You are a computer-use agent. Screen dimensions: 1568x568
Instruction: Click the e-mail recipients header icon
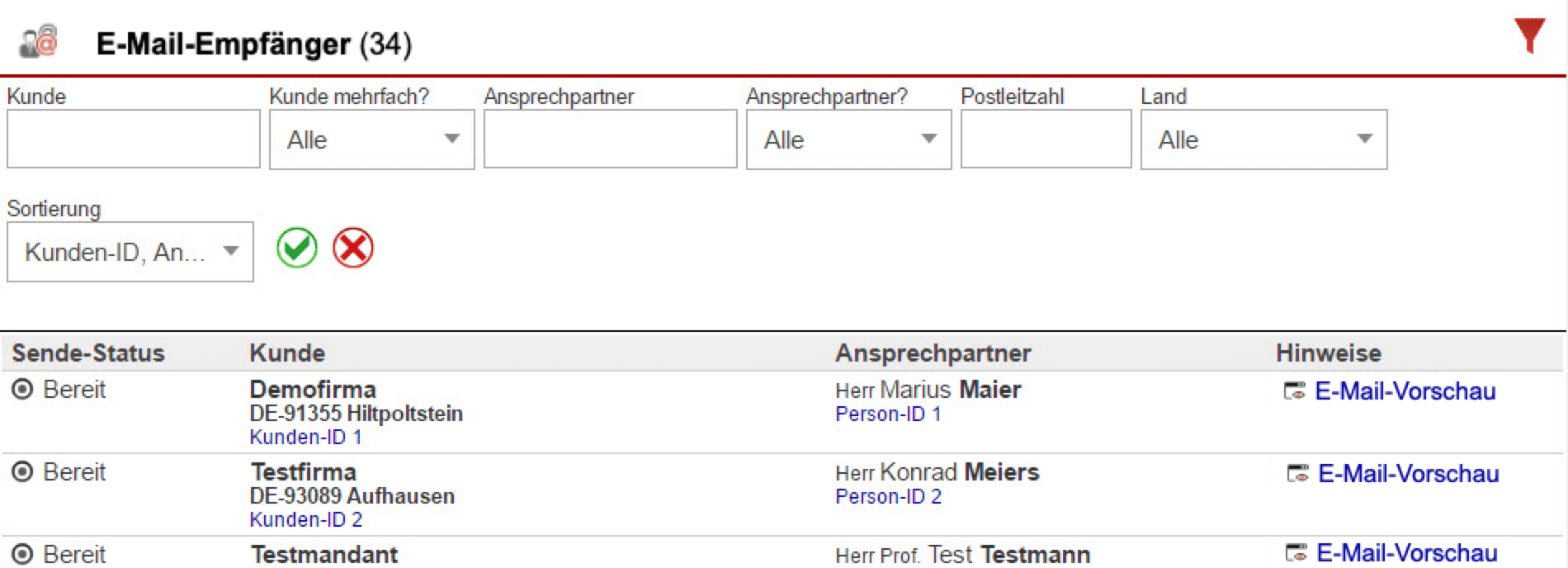pos(39,41)
